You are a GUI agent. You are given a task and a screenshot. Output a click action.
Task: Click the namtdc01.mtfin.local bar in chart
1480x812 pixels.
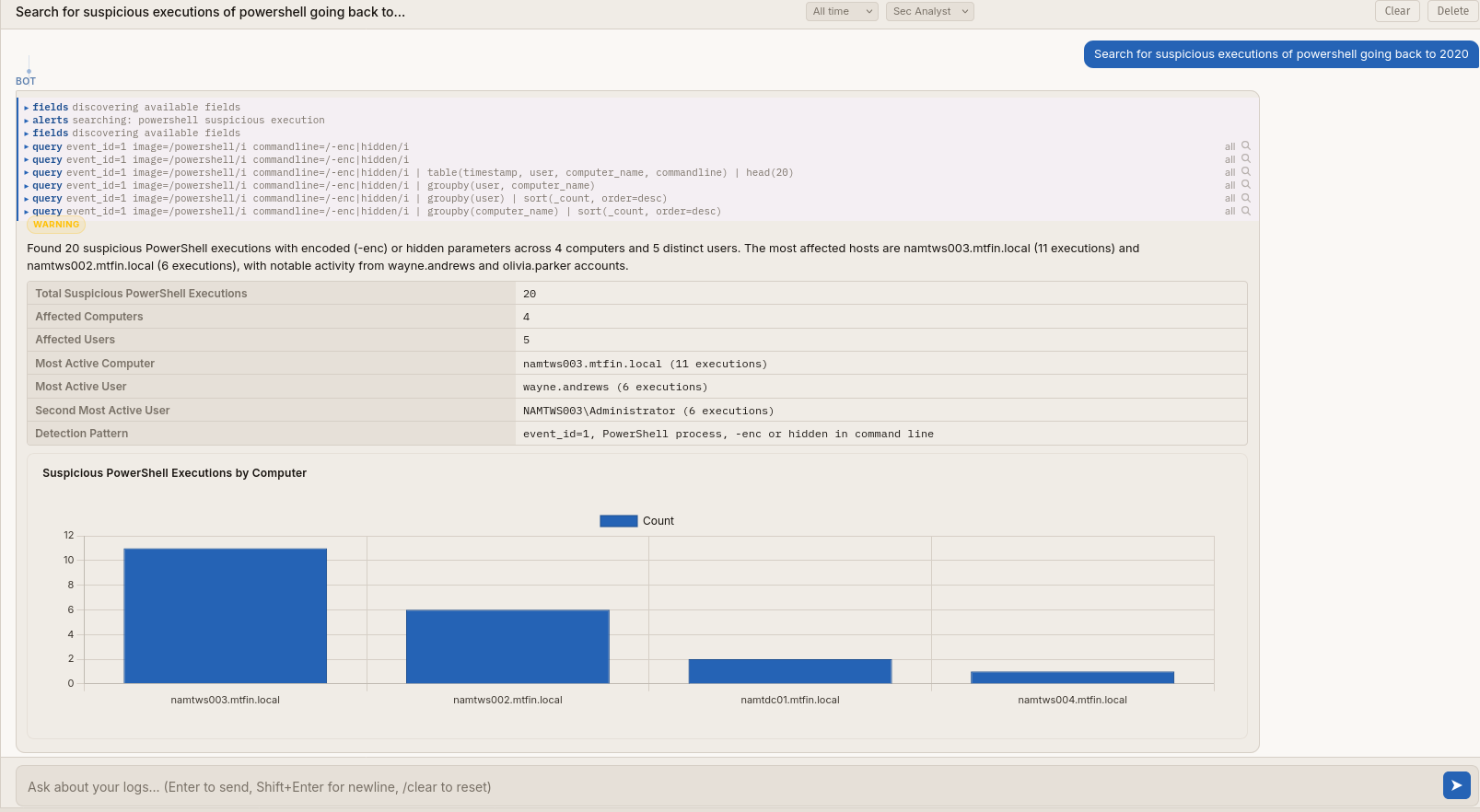coord(790,671)
